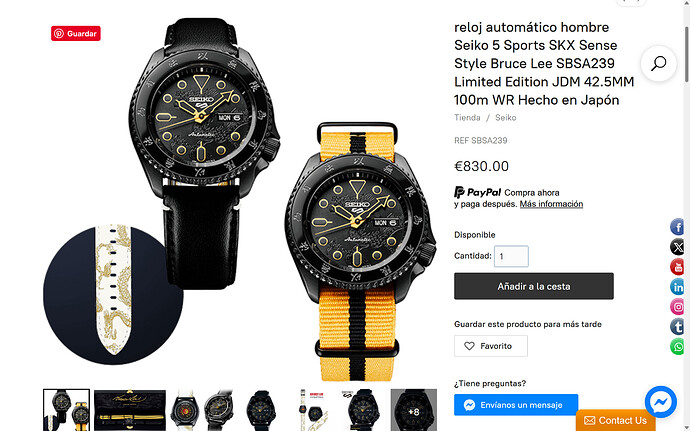The image size is (690, 431).
Task: Toggle Favorito heart for this watch
Action: 491,346
